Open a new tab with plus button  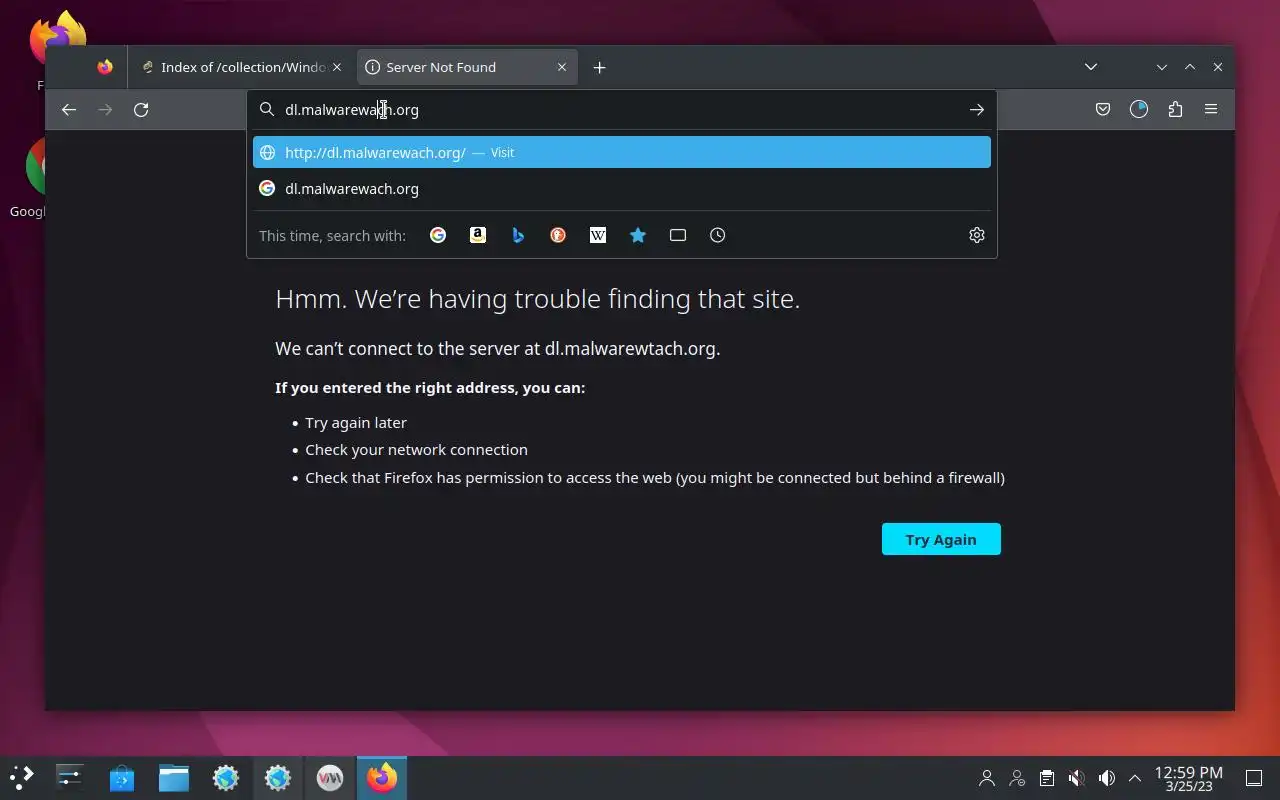click(x=599, y=67)
